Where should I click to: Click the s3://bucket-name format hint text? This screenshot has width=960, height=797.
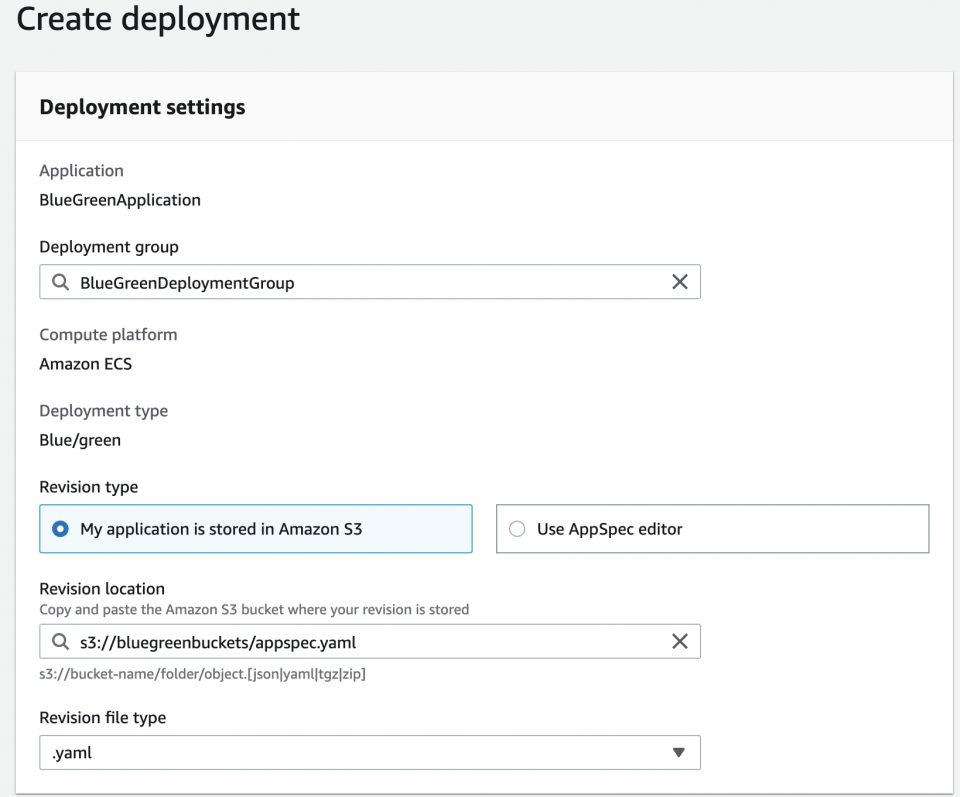[x=202, y=674]
